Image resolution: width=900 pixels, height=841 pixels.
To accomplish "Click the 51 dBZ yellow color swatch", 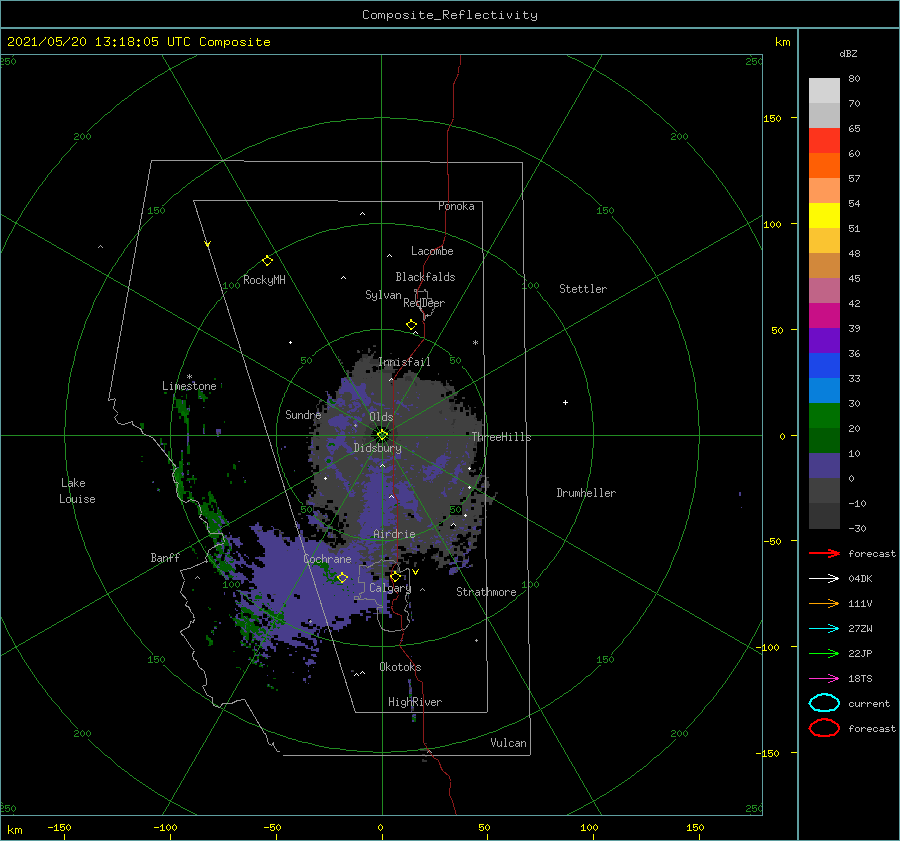I will pyautogui.click(x=824, y=215).
